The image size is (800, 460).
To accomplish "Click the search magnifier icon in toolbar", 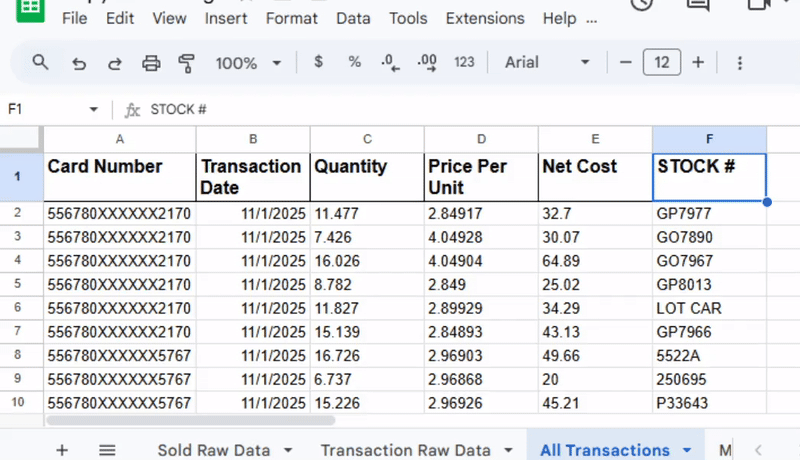I will pyautogui.click(x=40, y=63).
